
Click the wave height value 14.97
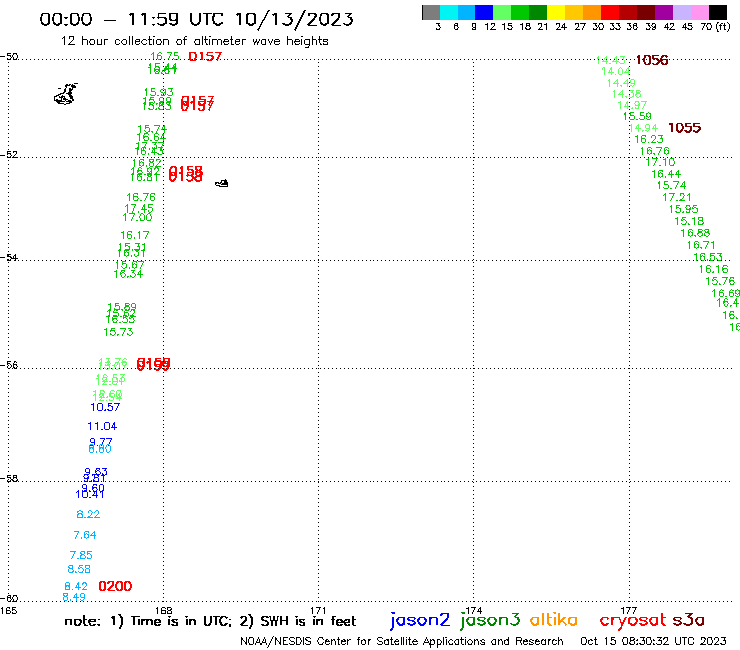pyautogui.click(x=632, y=105)
